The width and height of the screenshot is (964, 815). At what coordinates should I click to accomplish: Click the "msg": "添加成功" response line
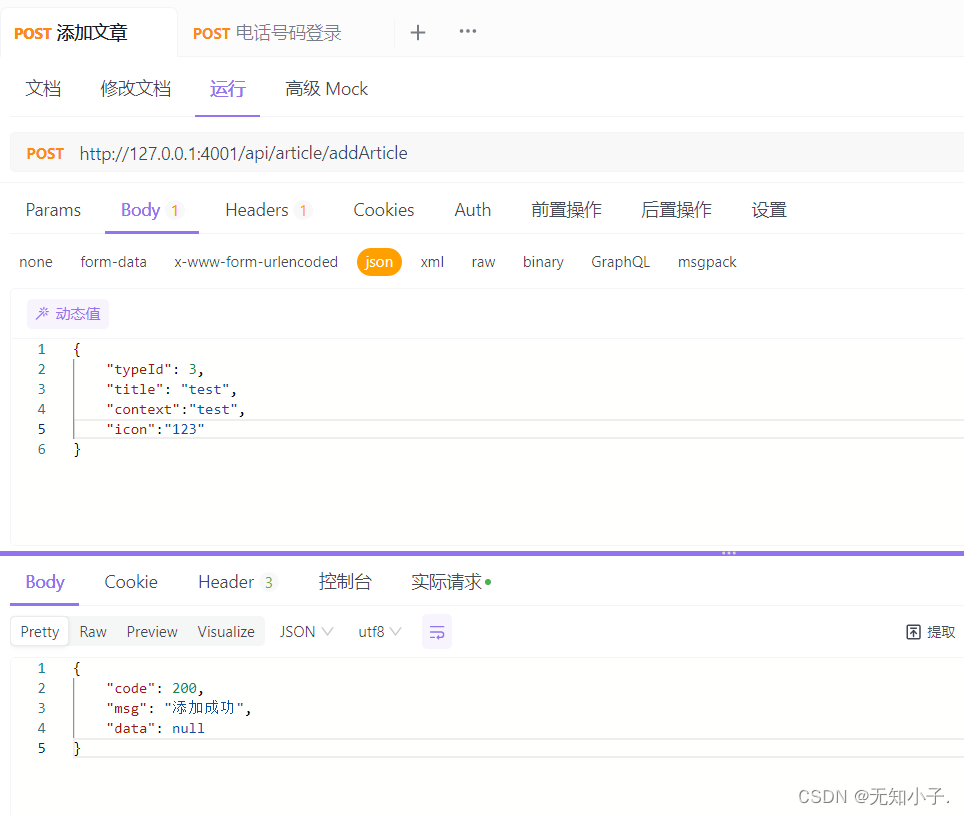pyautogui.click(x=179, y=708)
